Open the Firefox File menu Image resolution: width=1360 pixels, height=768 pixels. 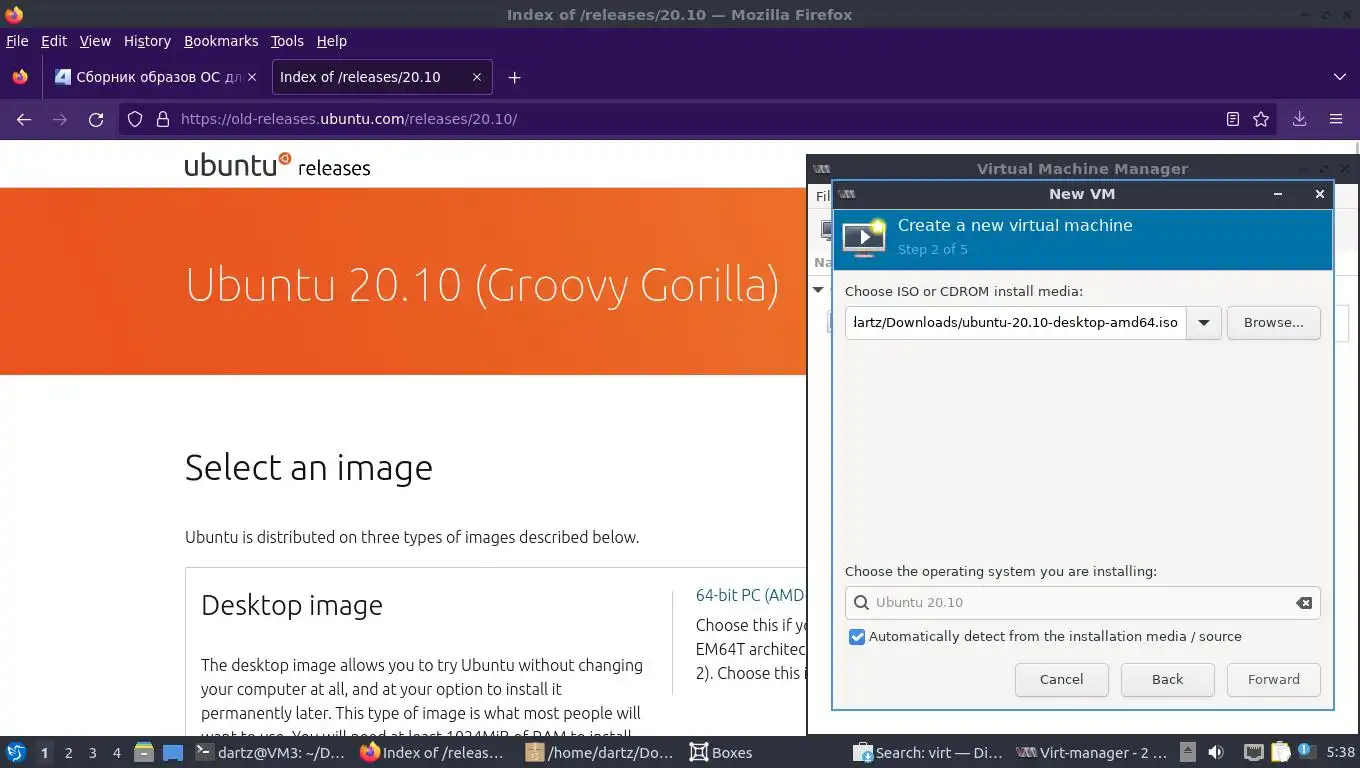17,41
